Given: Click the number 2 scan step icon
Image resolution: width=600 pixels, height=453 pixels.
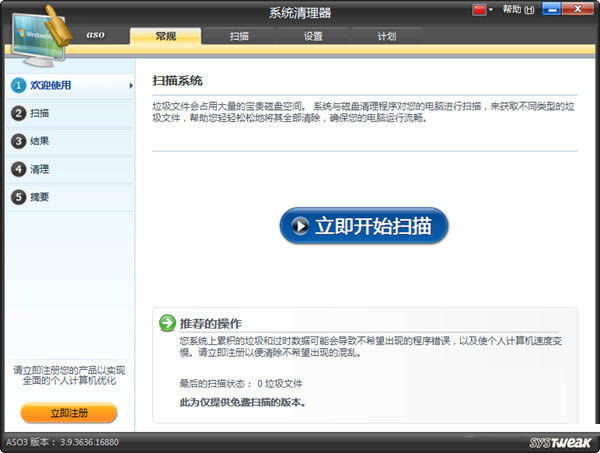Looking at the screenshot, I should tap(18, 114).
